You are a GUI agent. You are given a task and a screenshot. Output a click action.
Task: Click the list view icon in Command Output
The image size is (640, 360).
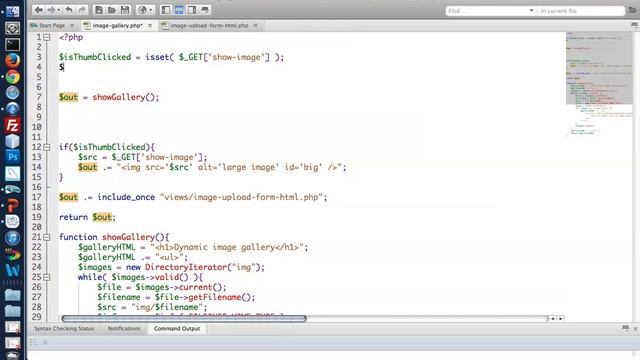coord(33,342)
